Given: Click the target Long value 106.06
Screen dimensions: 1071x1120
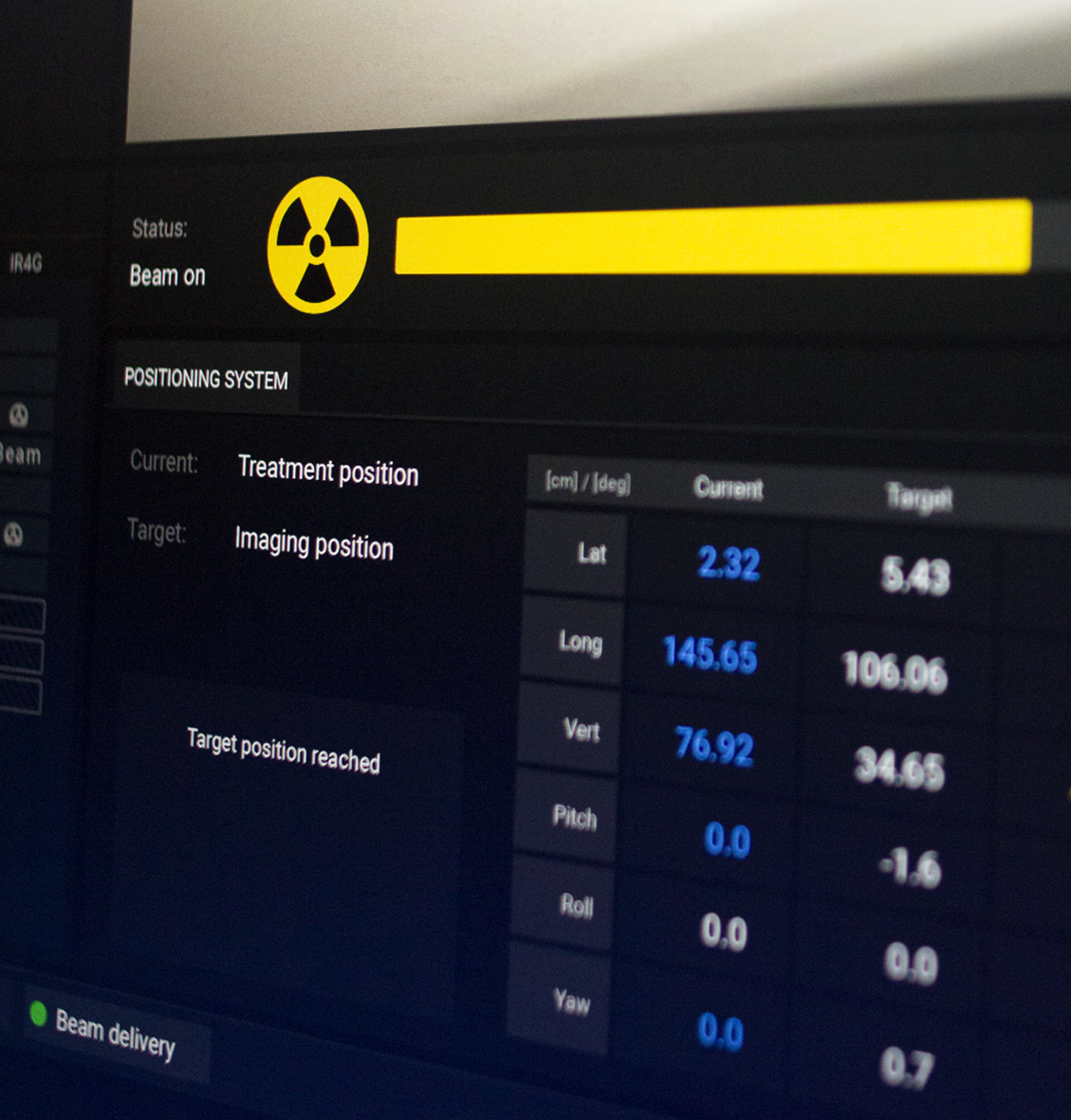Looking at the screenshot, I should point(895,671).
